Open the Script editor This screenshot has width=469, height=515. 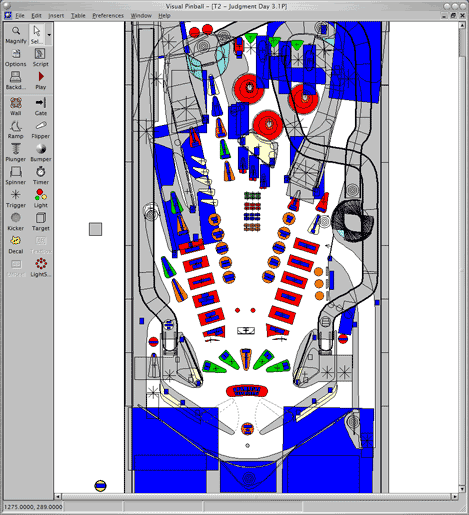40,58
